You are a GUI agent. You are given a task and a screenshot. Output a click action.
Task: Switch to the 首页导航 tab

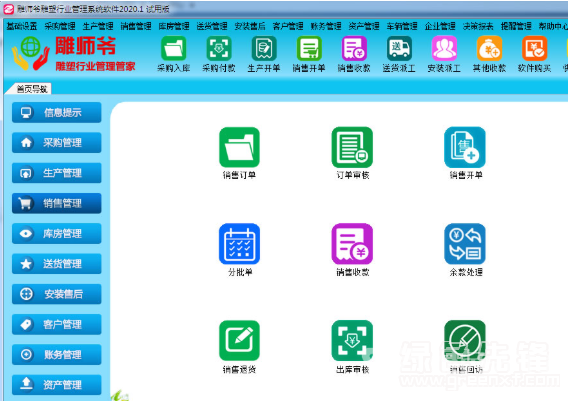pyautogui.click(x=32, y=89)
